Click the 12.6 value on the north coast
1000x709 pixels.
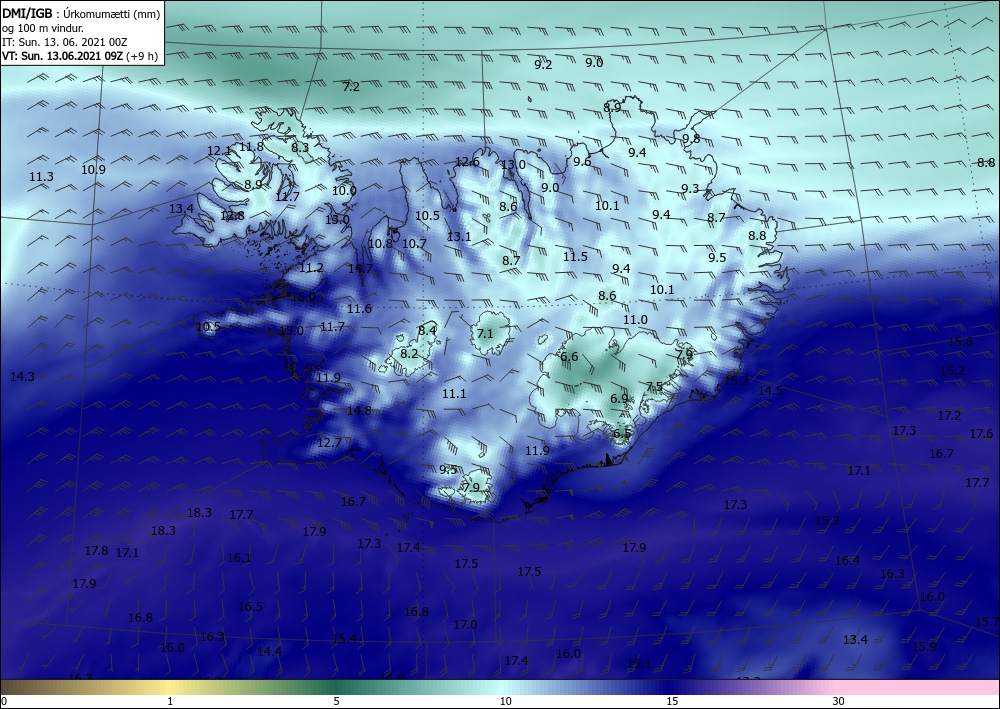pyautogui.click(x=467, y=162)
